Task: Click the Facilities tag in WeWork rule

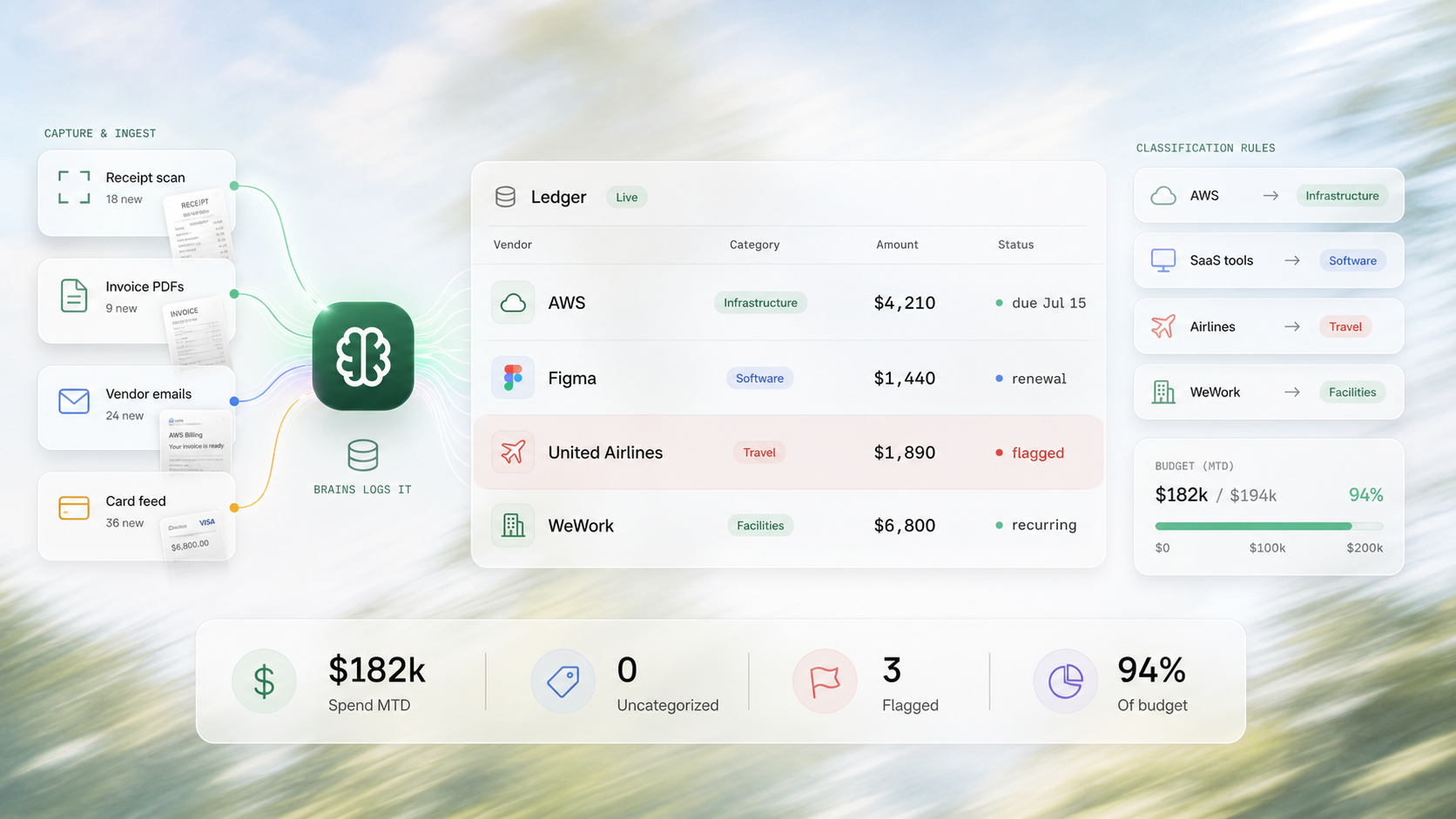Action: click(x=1352, y=392)
